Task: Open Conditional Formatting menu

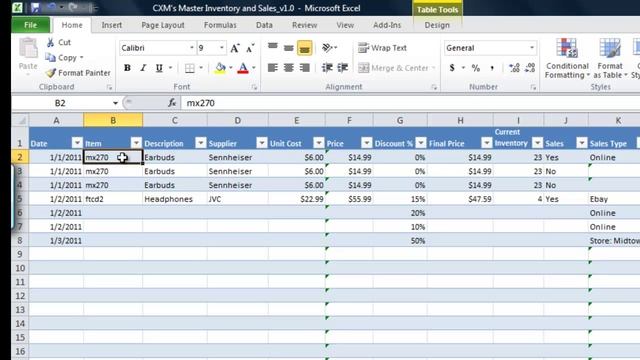Action: click(x=567, y=58)
